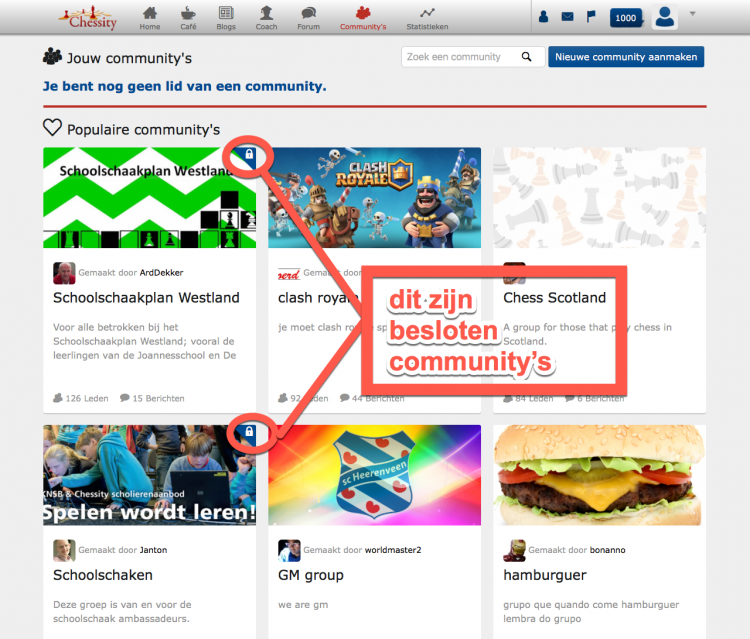Click 'Je bent nog geen lid' message
Viewport: 750px width, 639px height.
pos(185,86)
